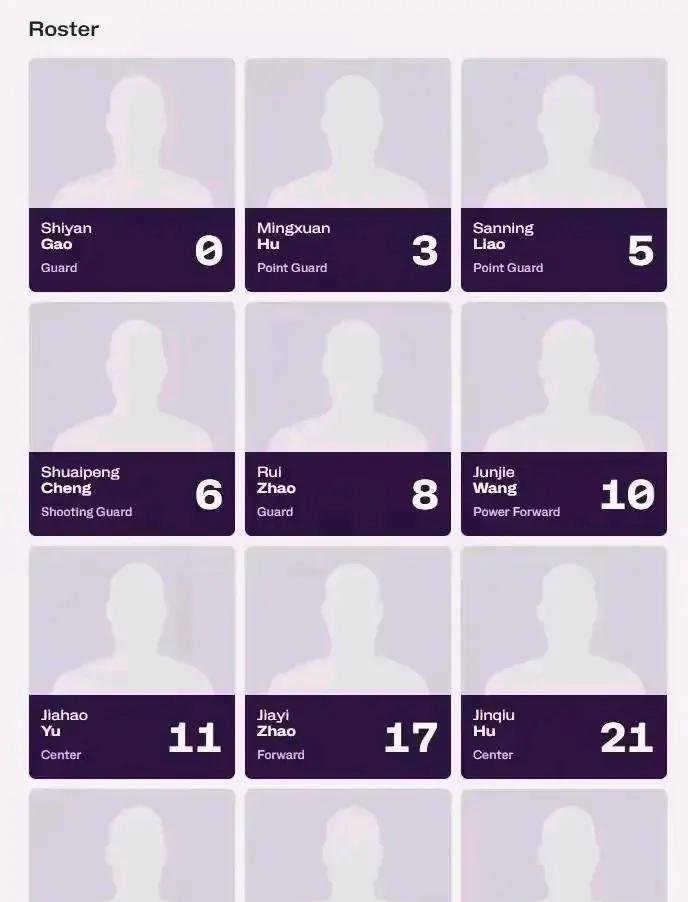
Task: Click the Mingxuan Hu name link
Action: (293, 236)
